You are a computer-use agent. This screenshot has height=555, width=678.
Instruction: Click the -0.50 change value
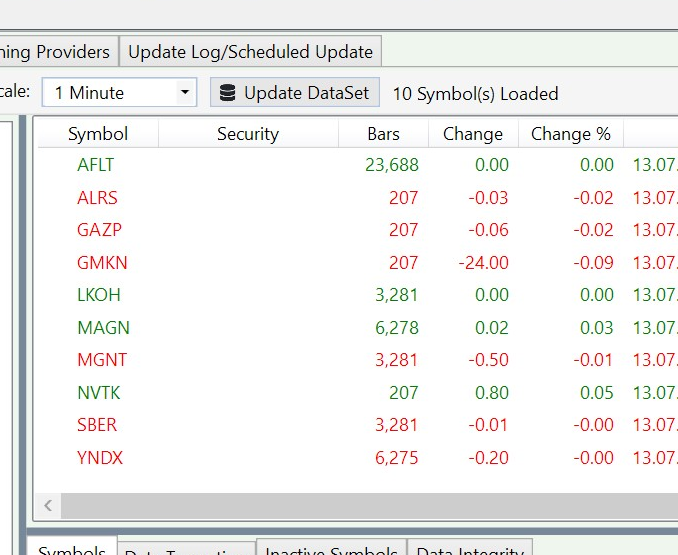click(x=488, y=360)
